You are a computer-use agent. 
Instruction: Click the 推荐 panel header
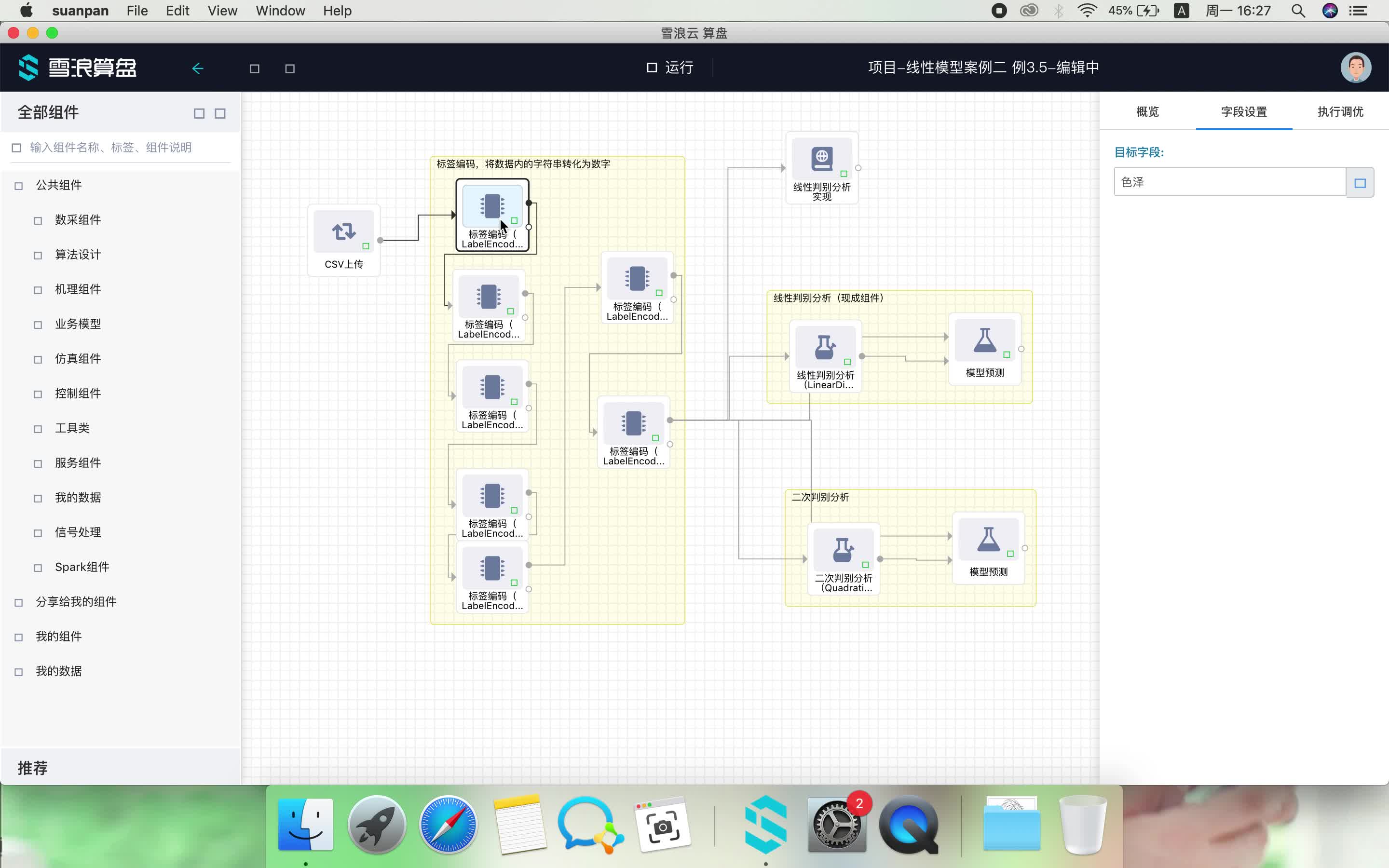[x=33, y=768]
